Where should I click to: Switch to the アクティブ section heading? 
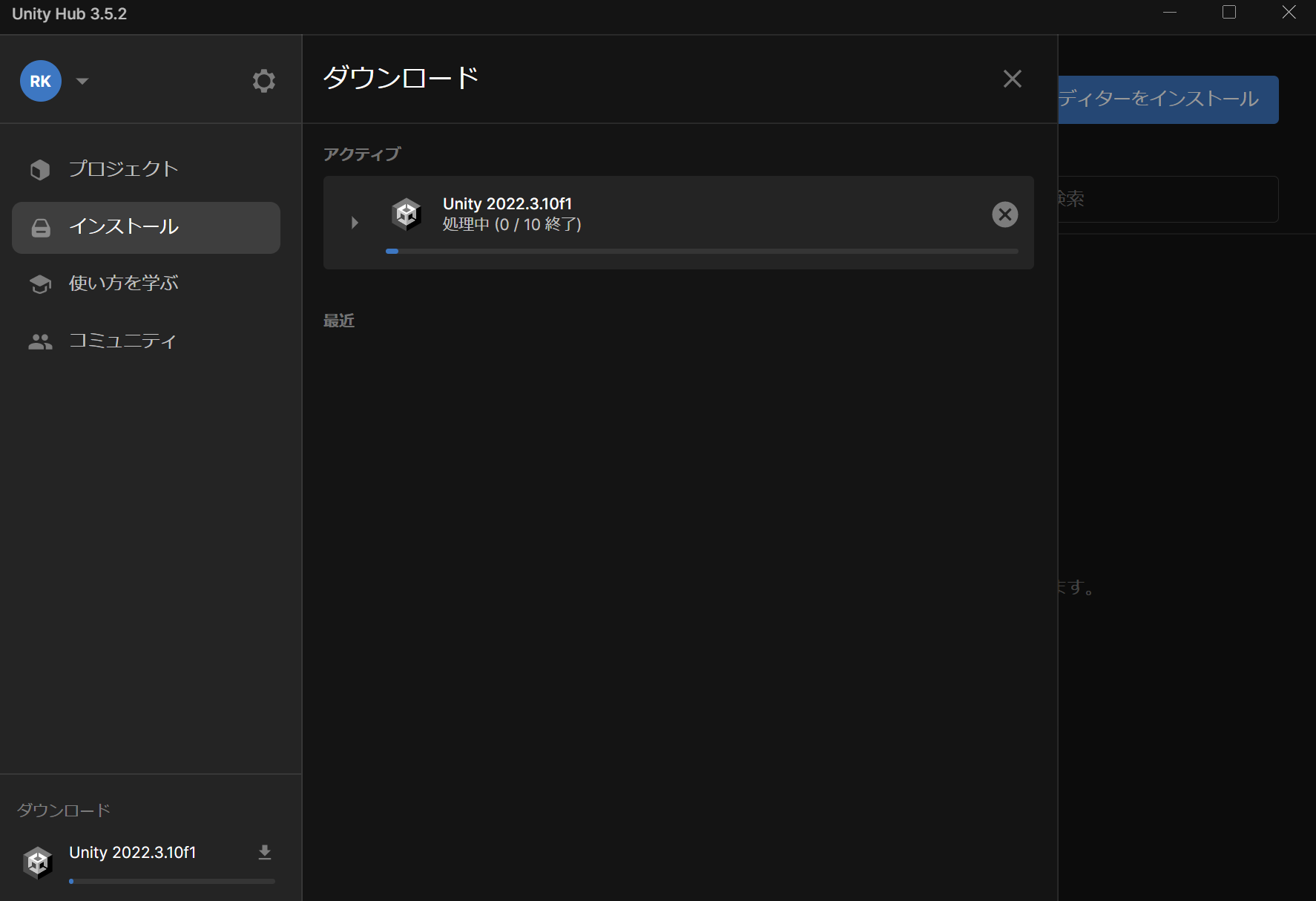point(361,154)
